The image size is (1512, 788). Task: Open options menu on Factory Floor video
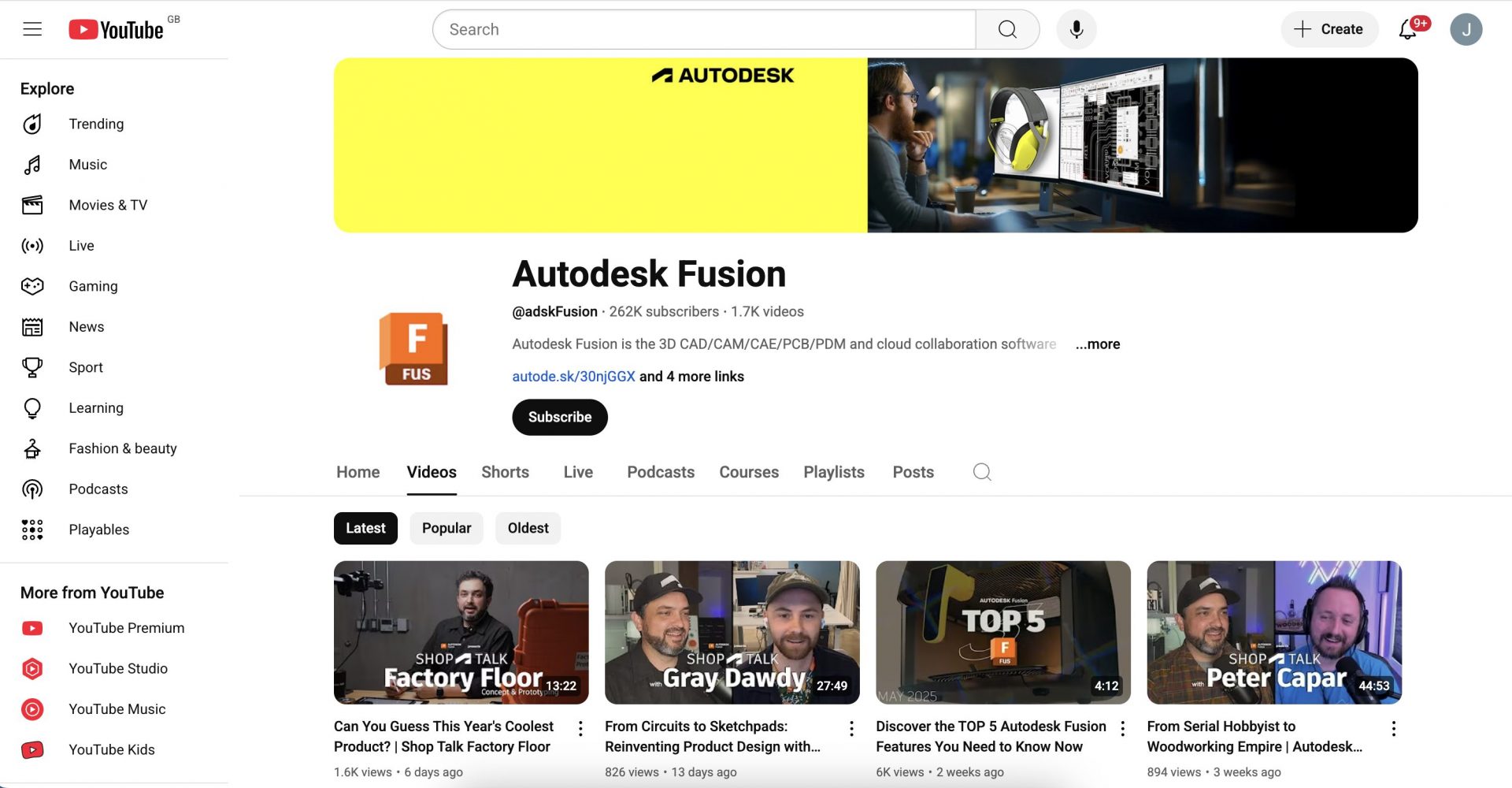(x=580, y=727)
